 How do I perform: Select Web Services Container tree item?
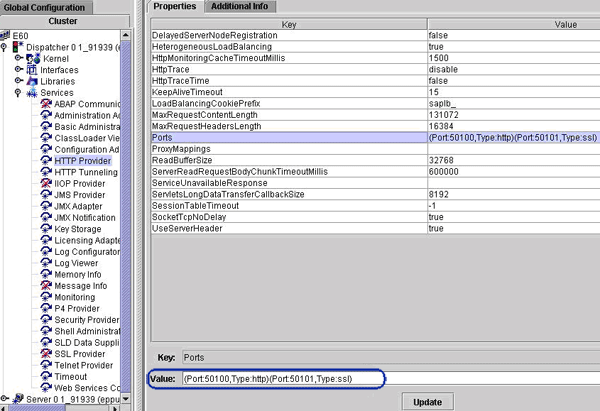click(87, 388)
